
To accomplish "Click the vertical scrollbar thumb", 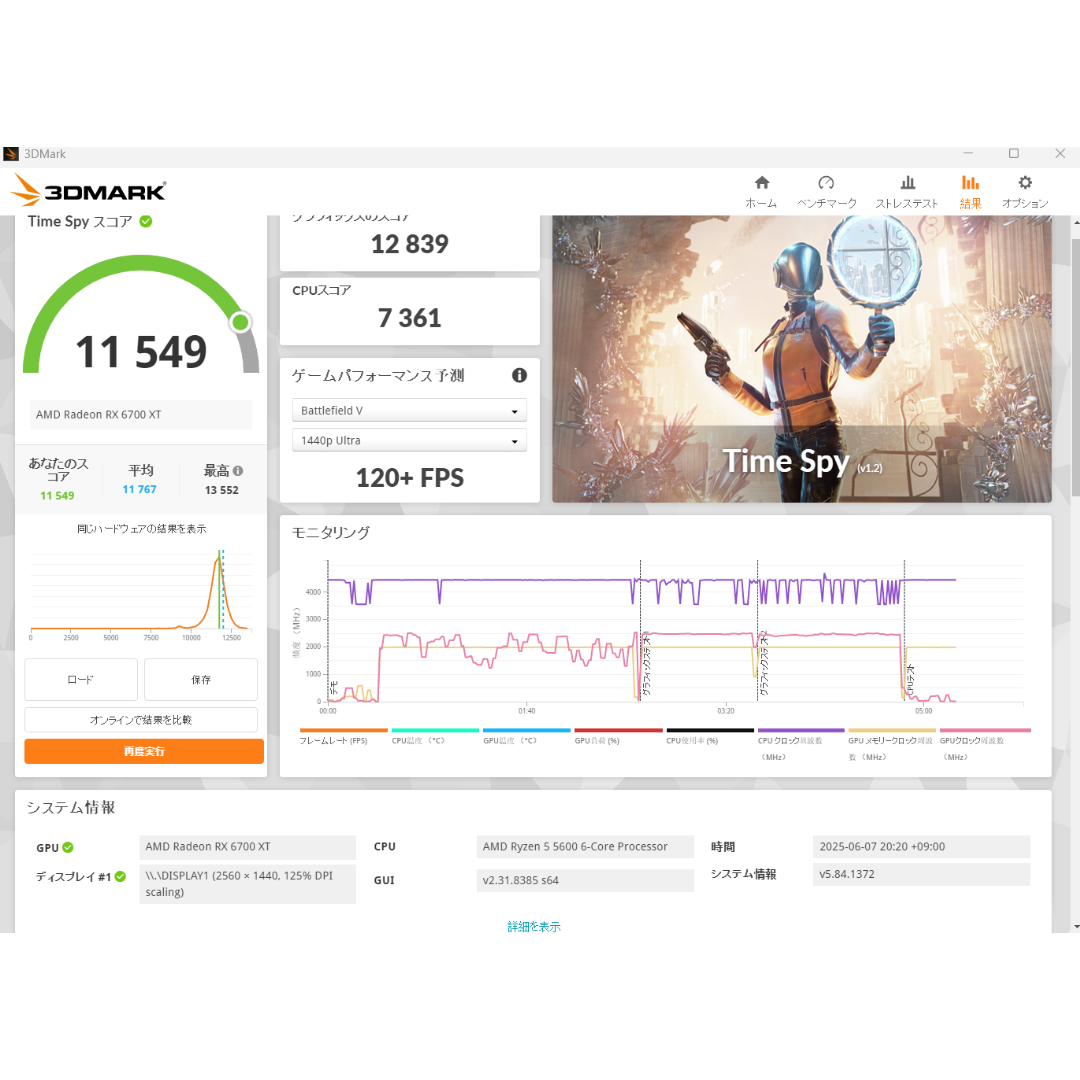I will click(1076, 367).
